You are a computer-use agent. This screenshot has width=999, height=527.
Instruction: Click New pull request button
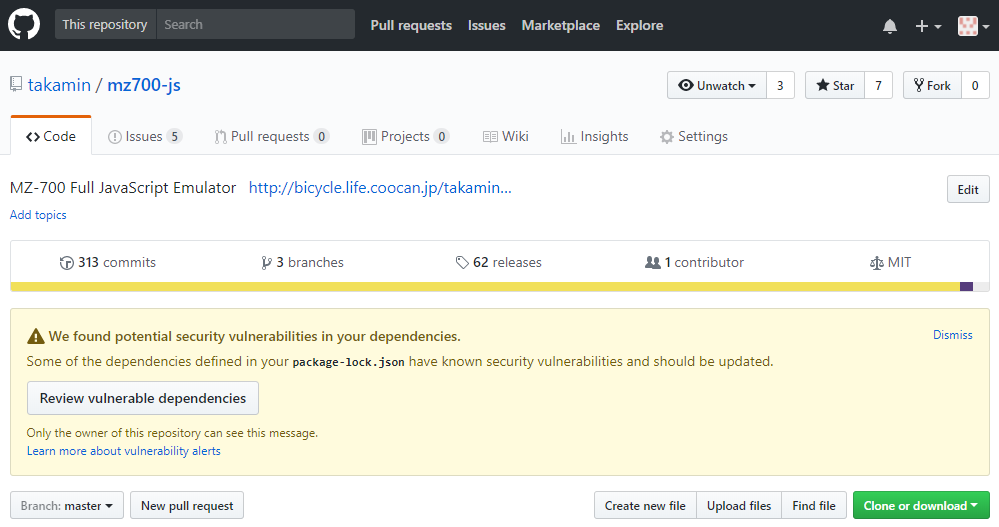[187, 505]
